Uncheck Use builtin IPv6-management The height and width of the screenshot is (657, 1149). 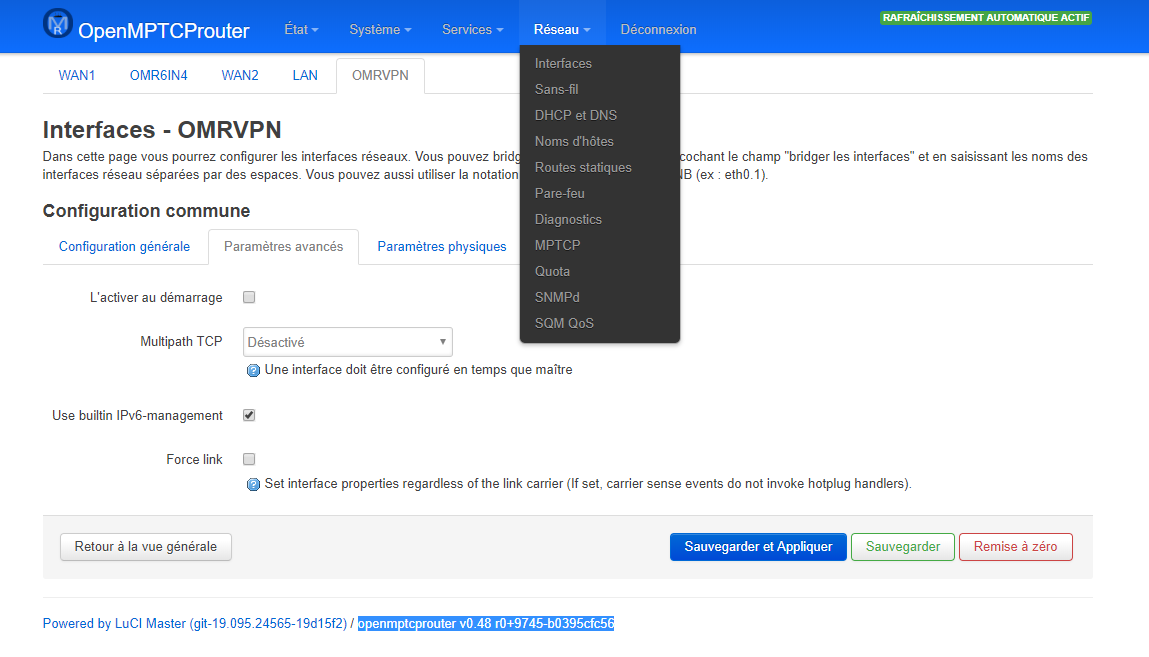[248, 415]
